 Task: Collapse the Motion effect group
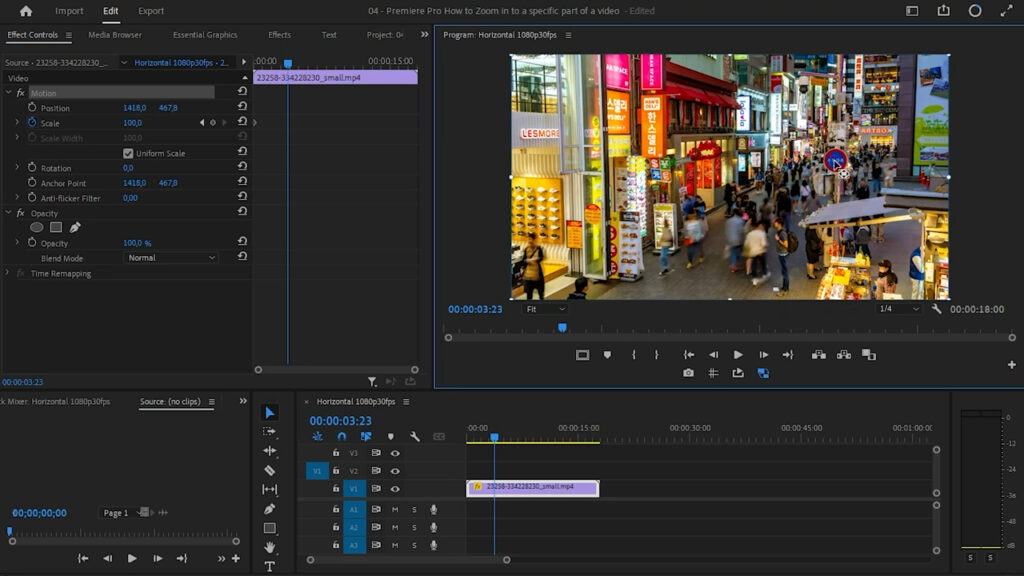click(x=8, y=93)
